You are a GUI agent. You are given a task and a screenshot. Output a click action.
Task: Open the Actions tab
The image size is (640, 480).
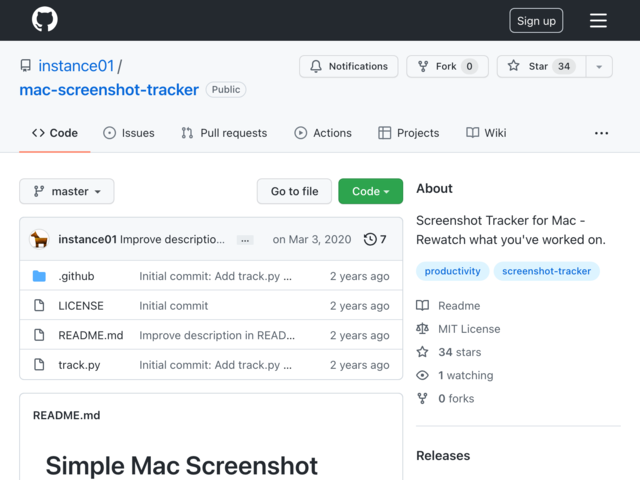322,133
